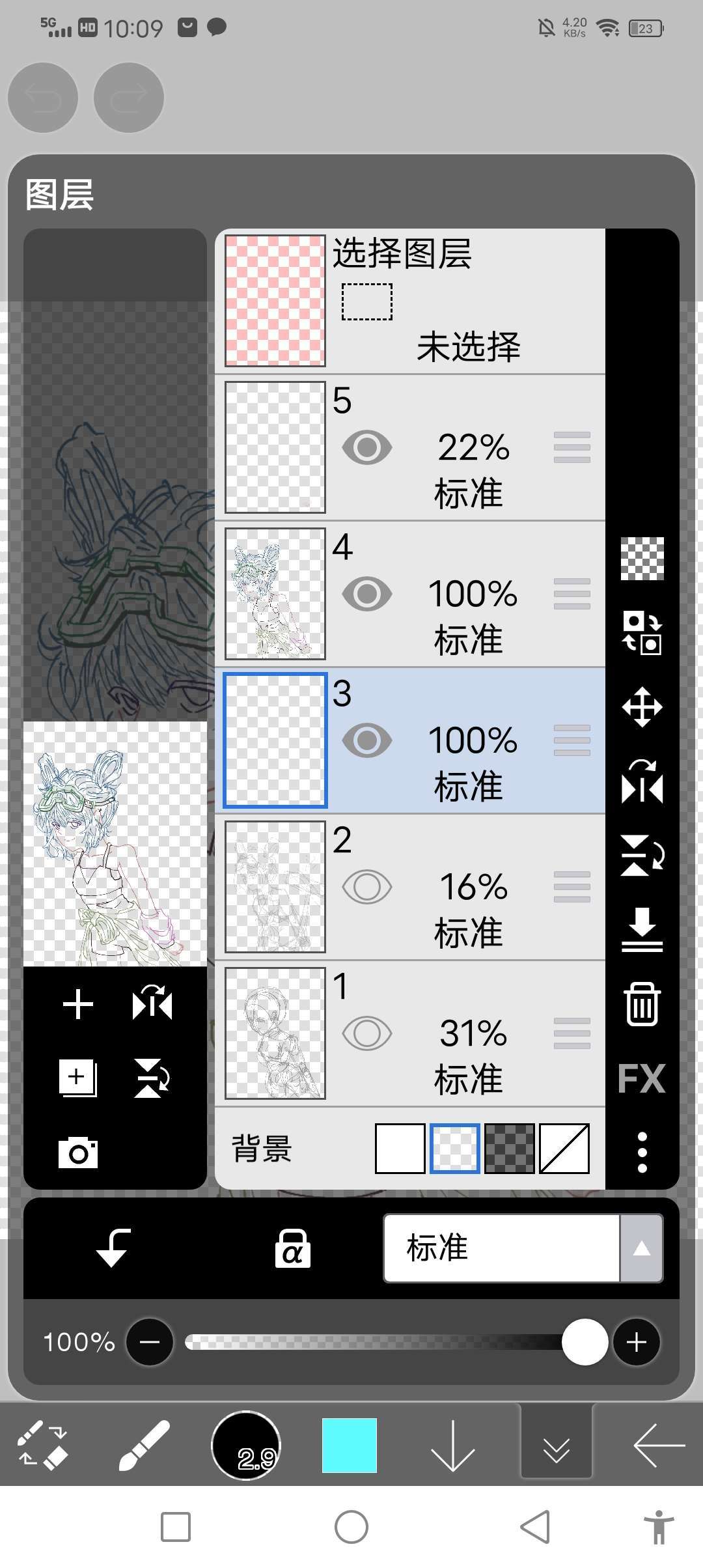Viewport: 703px width, 1568px height.
Task: Expand the 标准 blend mode dropdown arrow
Action: tap(641, 1248)
